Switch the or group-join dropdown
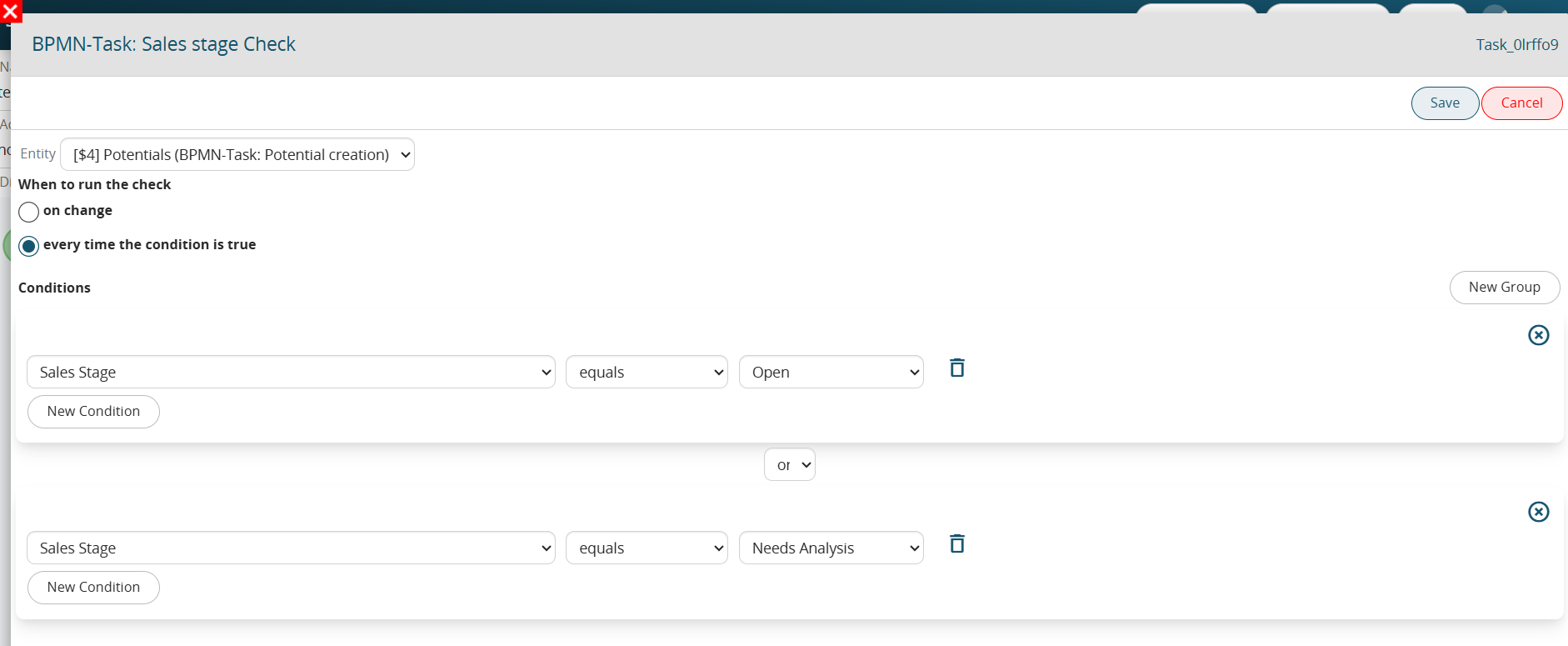1568x646 pixels. click(790, 464)
